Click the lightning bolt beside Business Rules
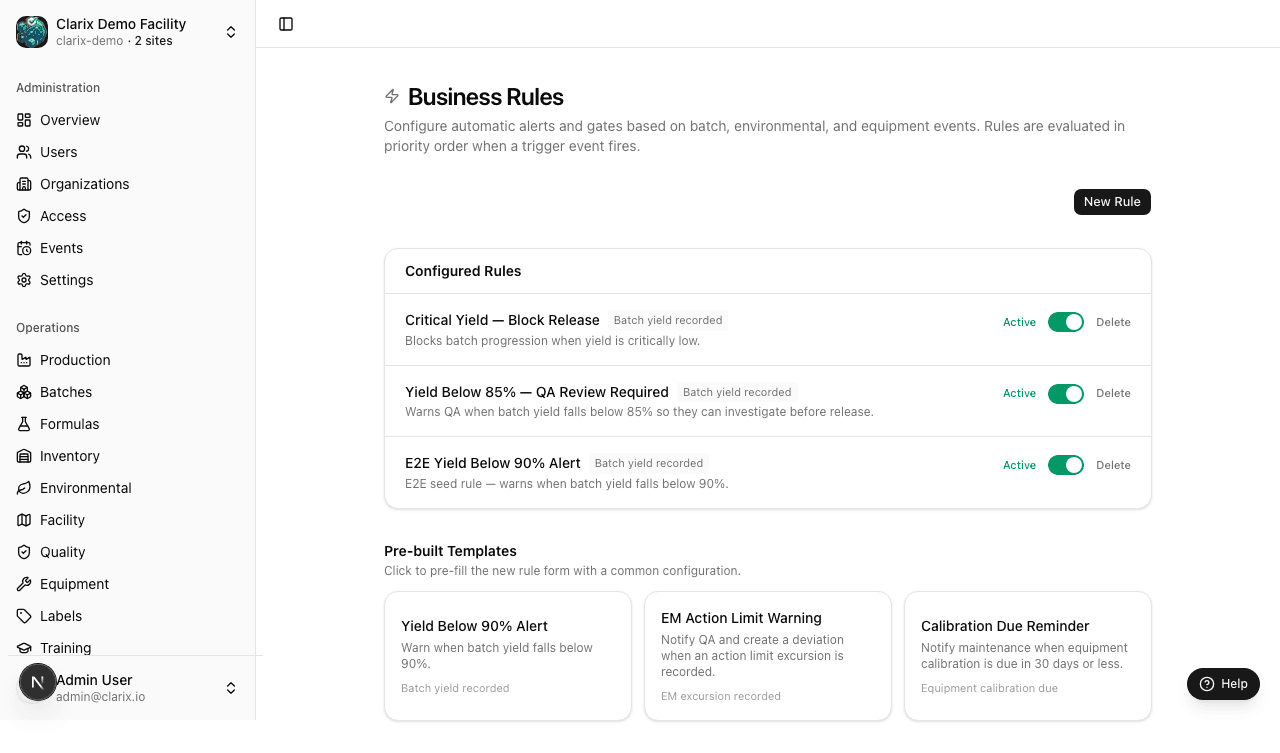Image resolution: width=1280 pixels, height=753 pixels. (392, 96)
